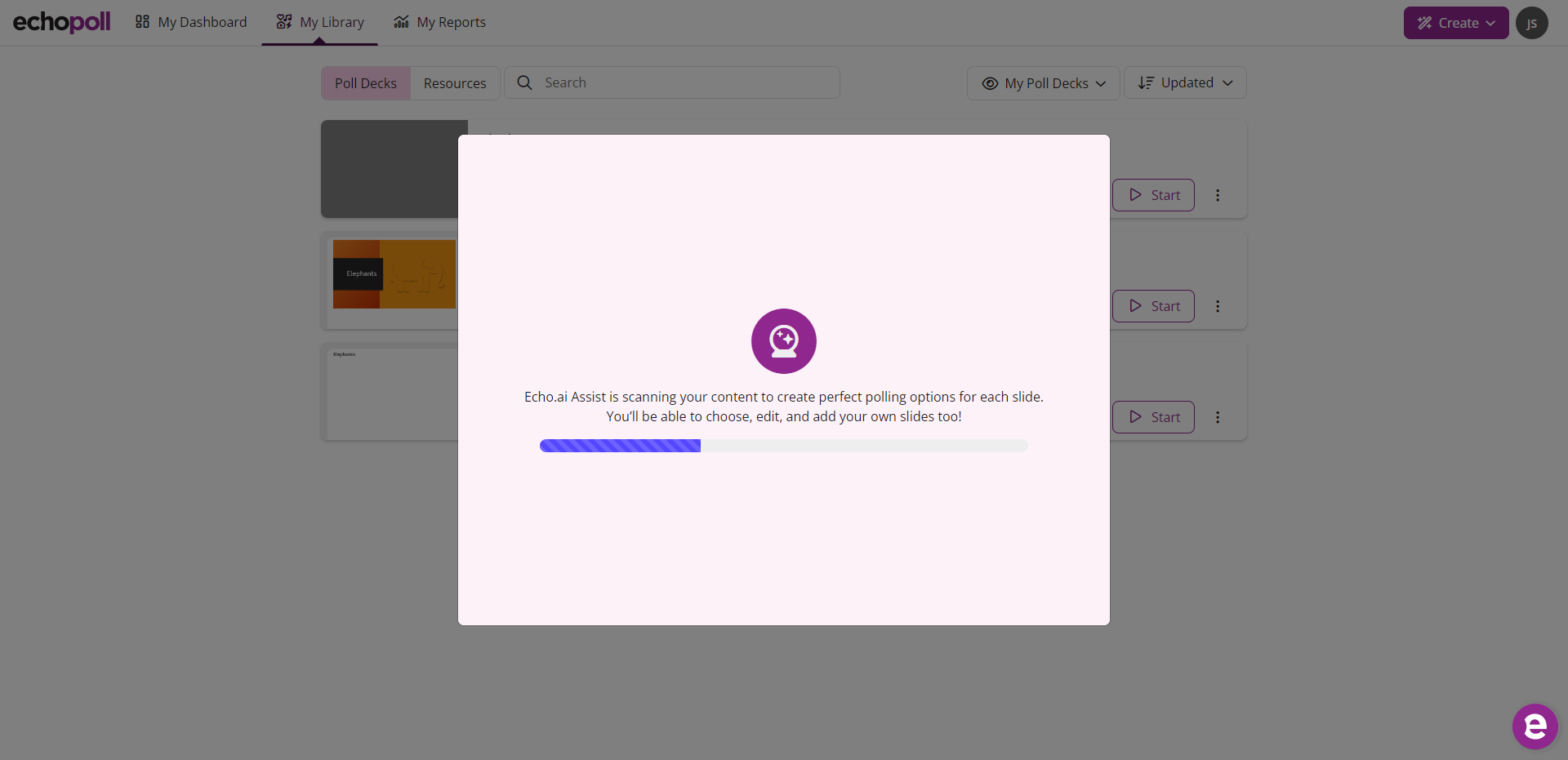Viewport: 1568px width, 760px height.
Task: Click the search magnifier icon
Action: point(525,82)
